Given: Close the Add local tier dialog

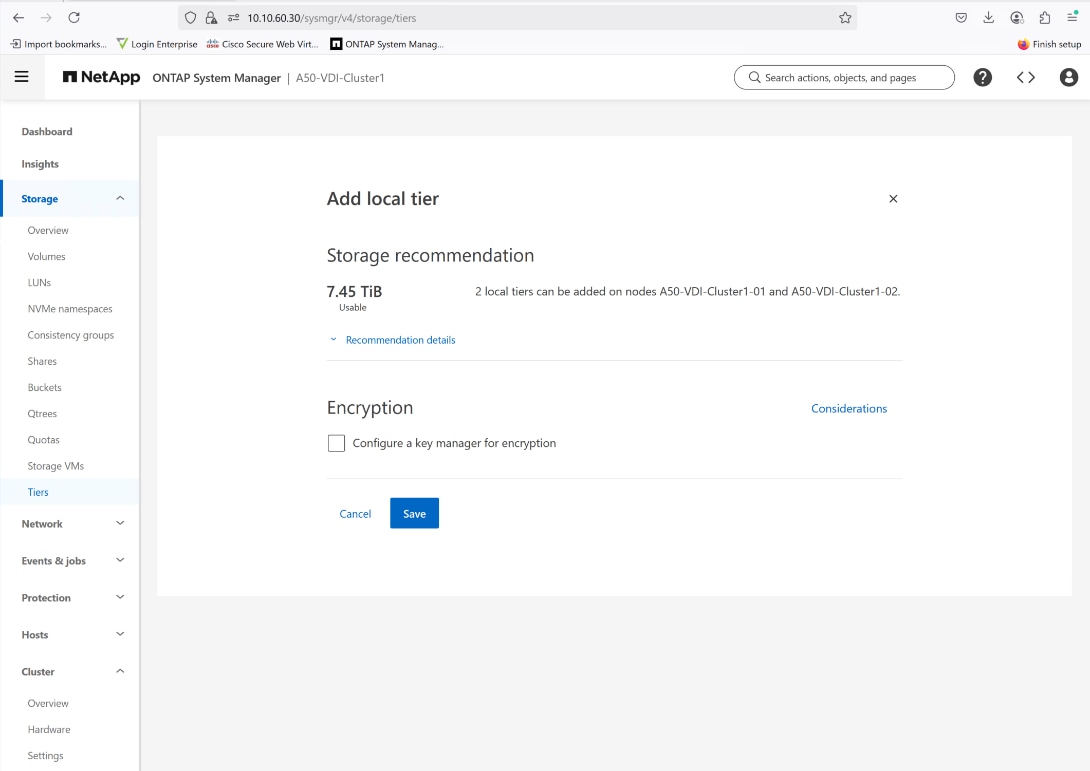Looking at the screenshot, I should click(893, 199).
